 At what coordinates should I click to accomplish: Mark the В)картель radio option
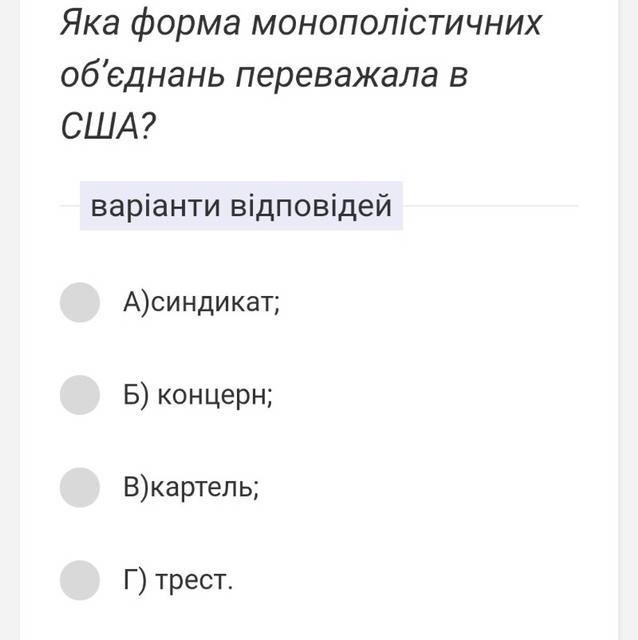pos(80,487)
